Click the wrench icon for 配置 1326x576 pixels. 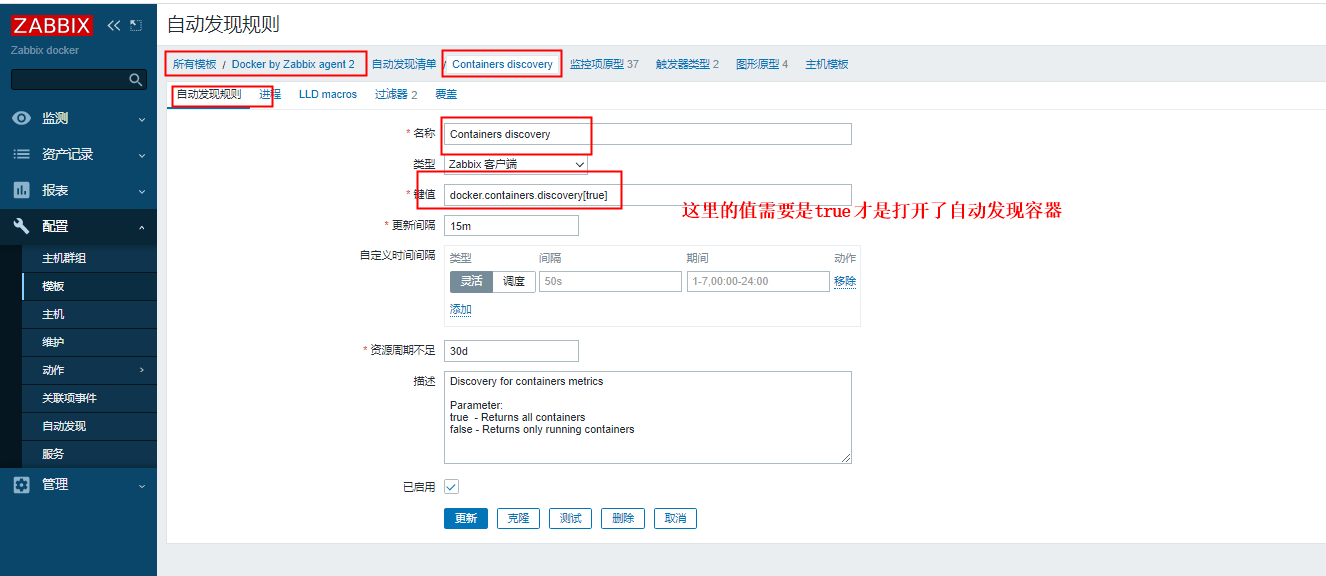pyautogui.click(x=21, y=226)
